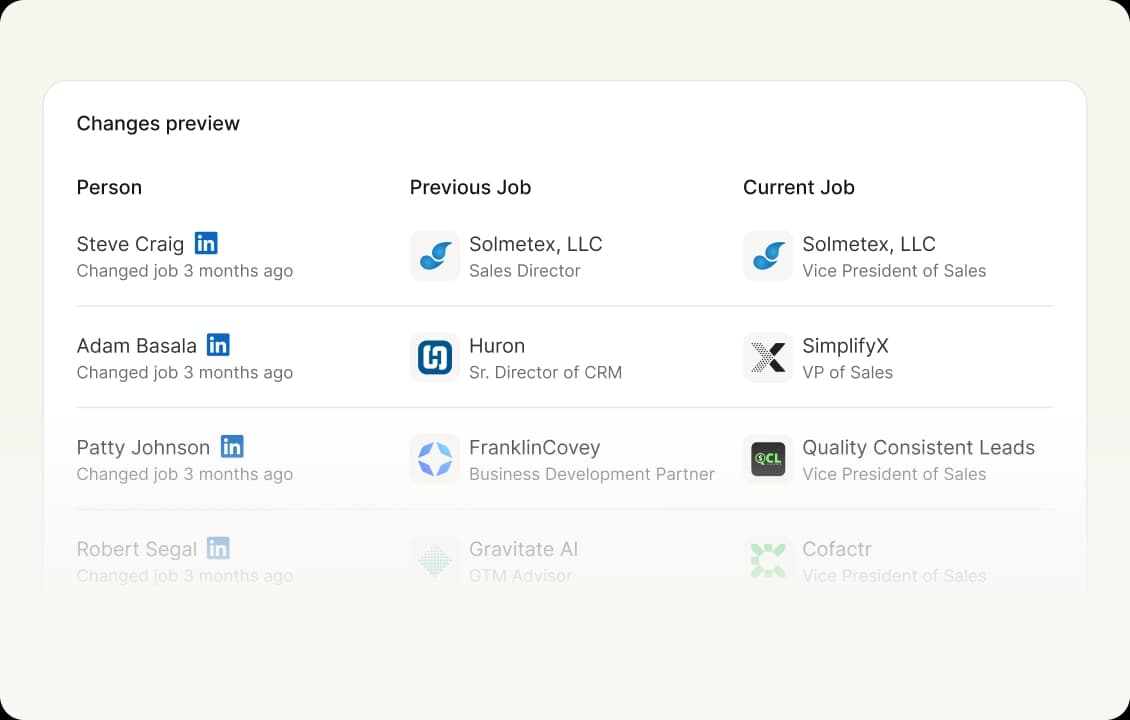The height and width of the screenshot is (720, 1130).
Task: Click the Cofactr company logo
Action: coord(768,561)
